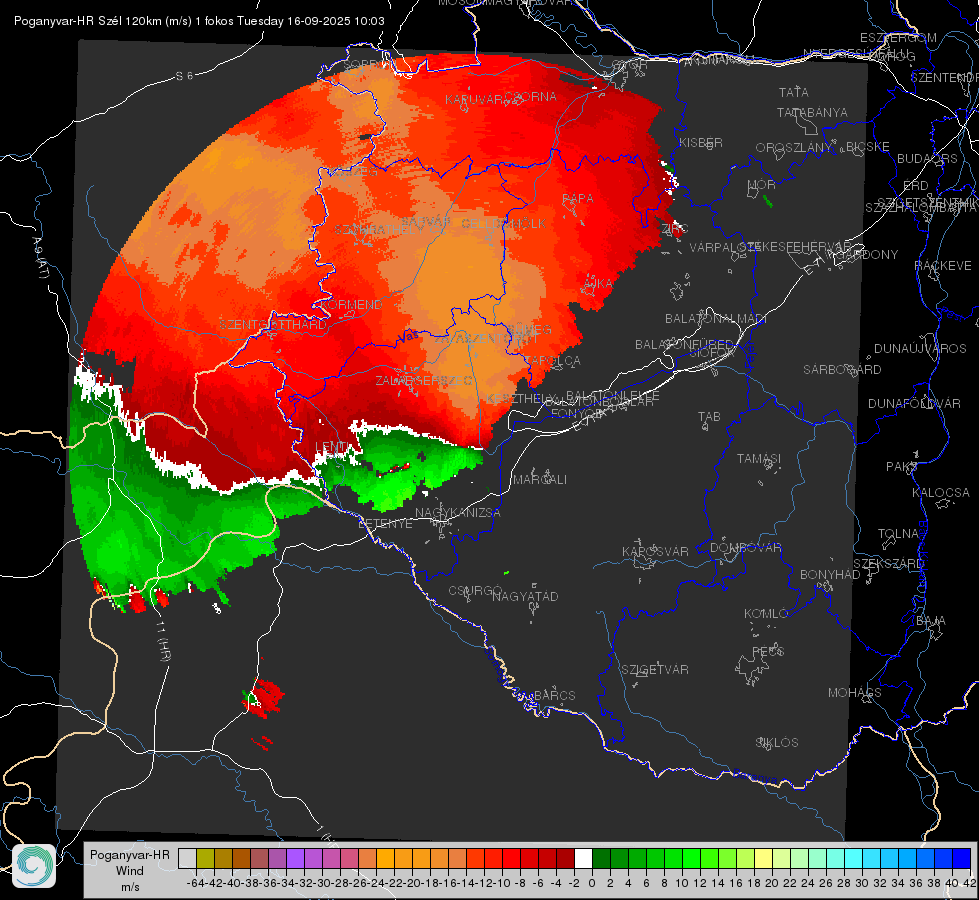The image size is (979, 900).
Task: Click the swirl logo icon at bottom-left
Action: point(34,866)
